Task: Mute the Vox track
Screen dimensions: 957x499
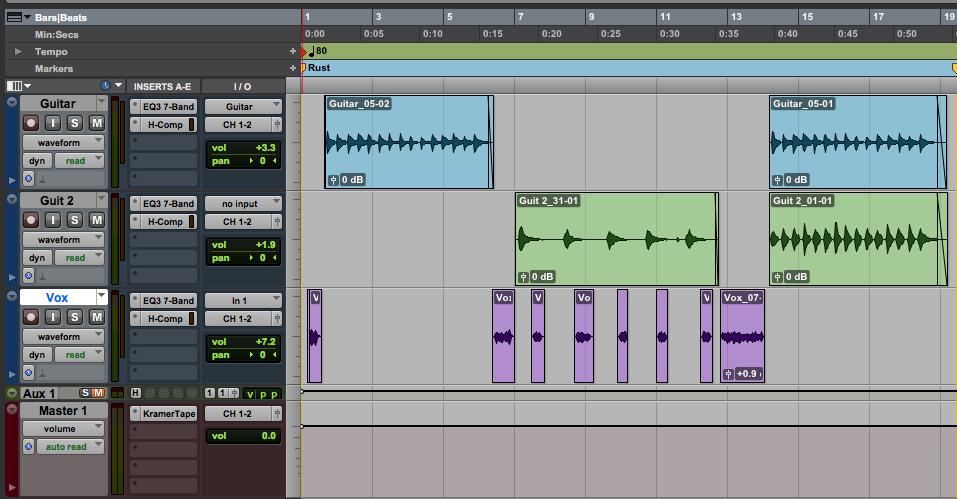Action: (96, 317)
